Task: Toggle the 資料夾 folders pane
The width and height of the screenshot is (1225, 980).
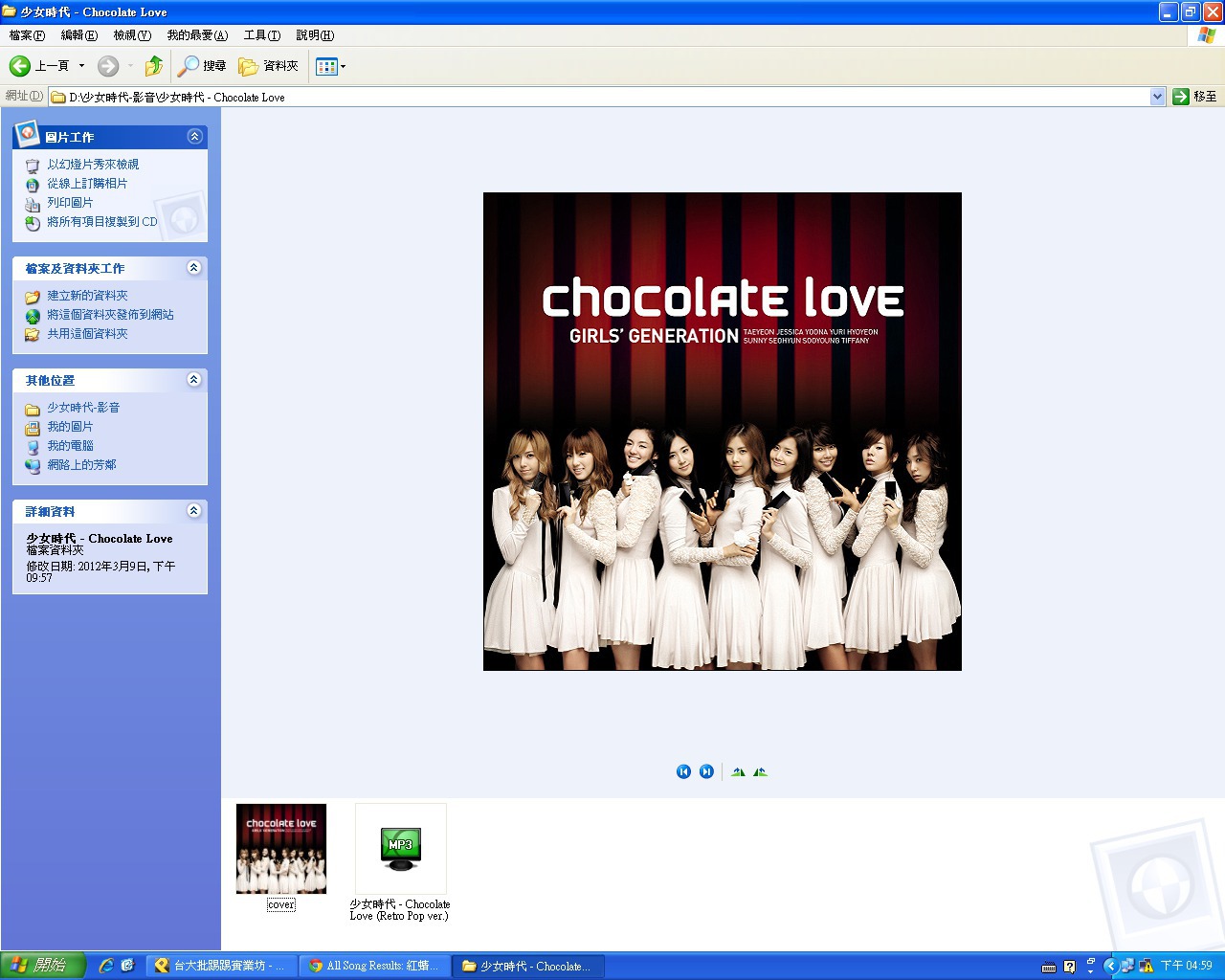Action: 269,66
